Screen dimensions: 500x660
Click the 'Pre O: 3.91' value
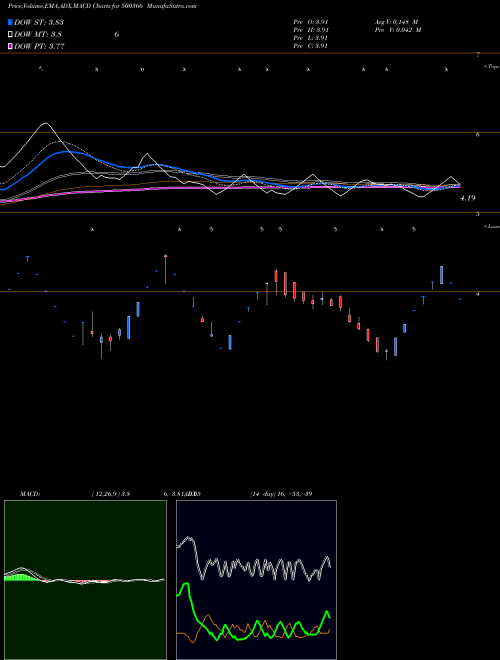click(x=311, y=21)
